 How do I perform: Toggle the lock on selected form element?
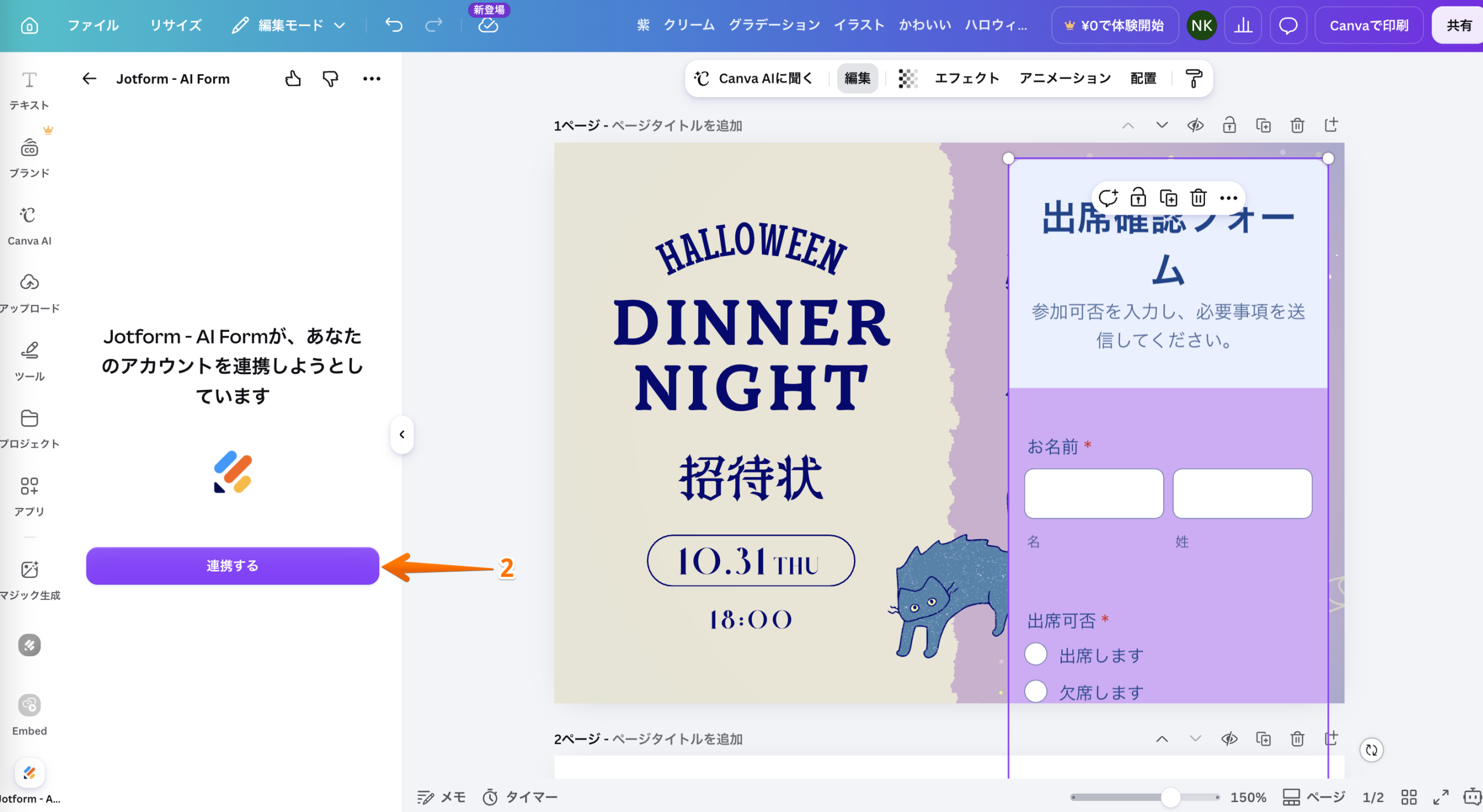point(1138,198)
